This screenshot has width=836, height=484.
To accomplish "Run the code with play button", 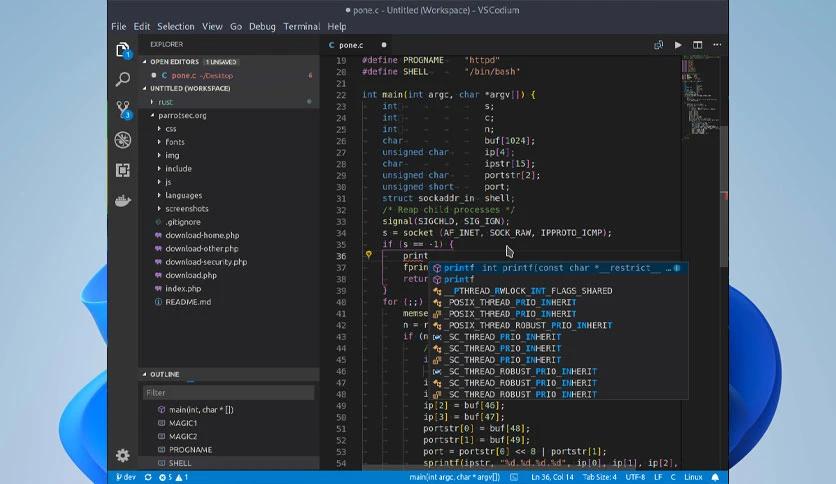I will pyautogui.click(x=678, y=45).
